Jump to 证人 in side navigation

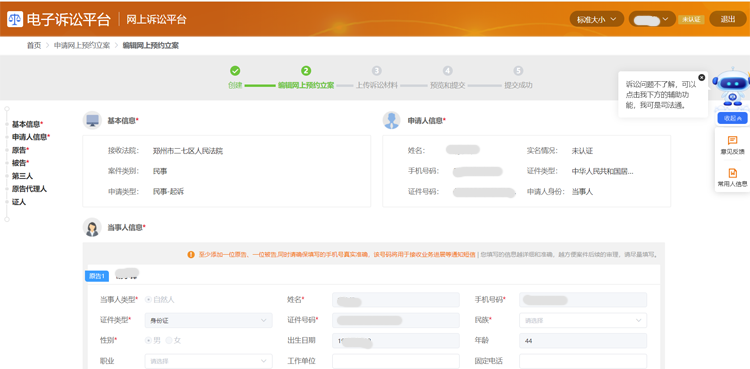[x=19, y=202]
